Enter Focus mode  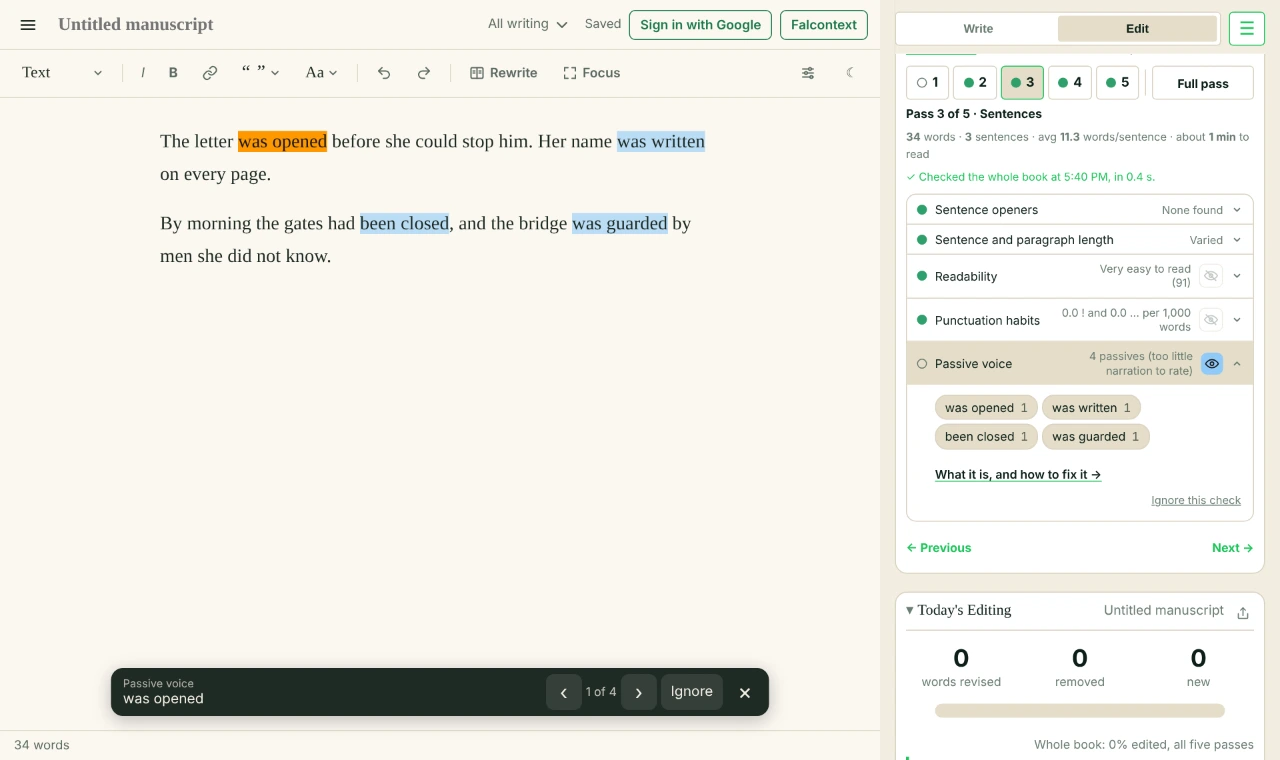click(x=592, y=73)
